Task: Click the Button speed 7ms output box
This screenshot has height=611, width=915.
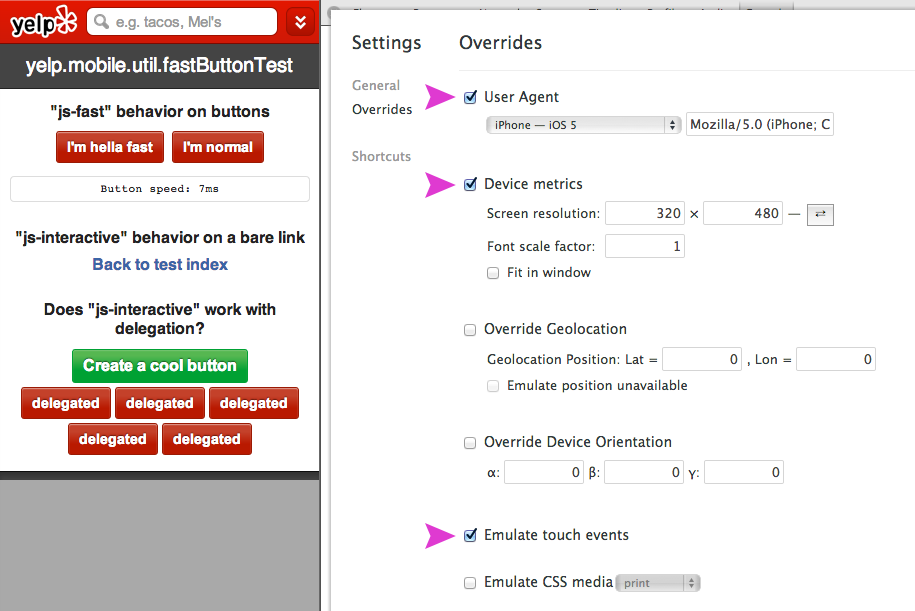Action: [x=160, y=189]
